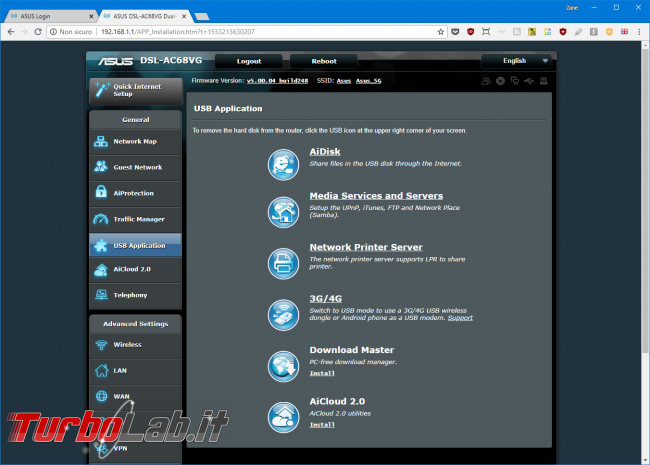Open the Network Printer Server link
Screen dimensions: 650x465
pos(366,247)
